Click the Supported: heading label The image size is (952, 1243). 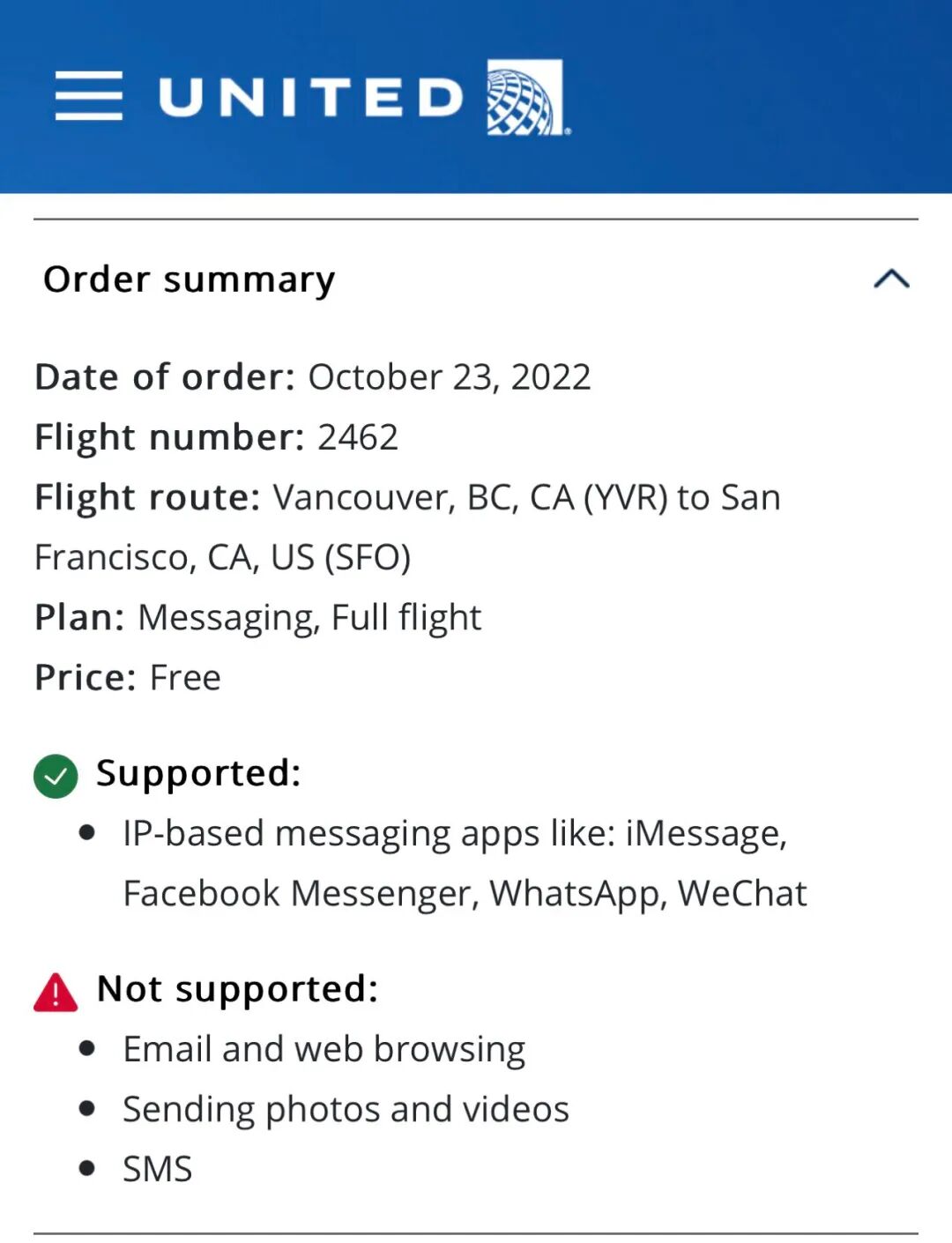click(x=198, y=773)
